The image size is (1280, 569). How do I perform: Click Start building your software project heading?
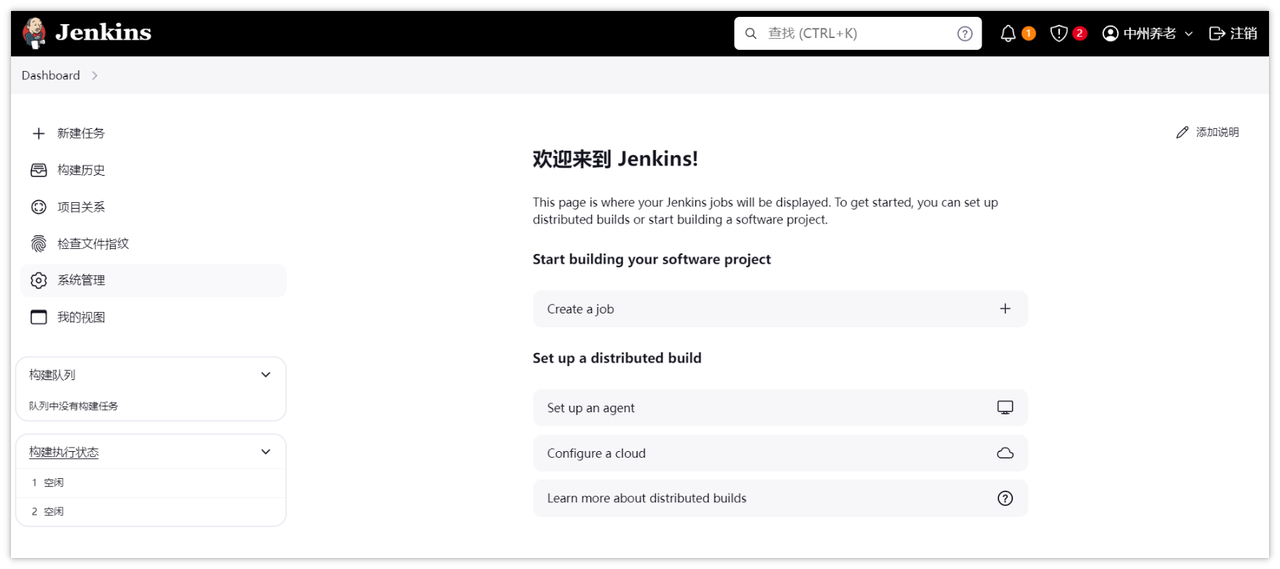pyautogui.click(x=652, y=259)
